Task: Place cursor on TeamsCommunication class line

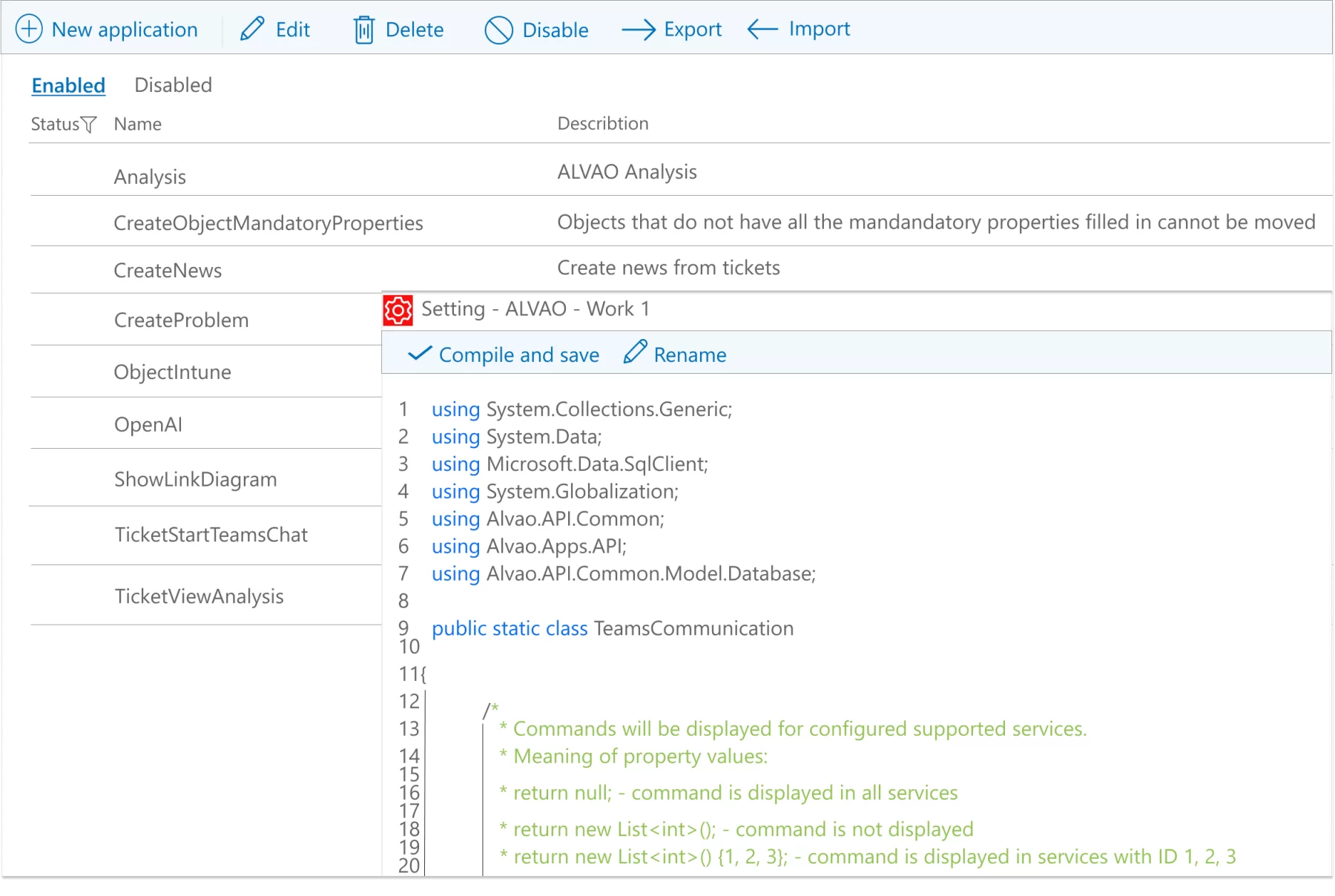Action: point(693,629)
